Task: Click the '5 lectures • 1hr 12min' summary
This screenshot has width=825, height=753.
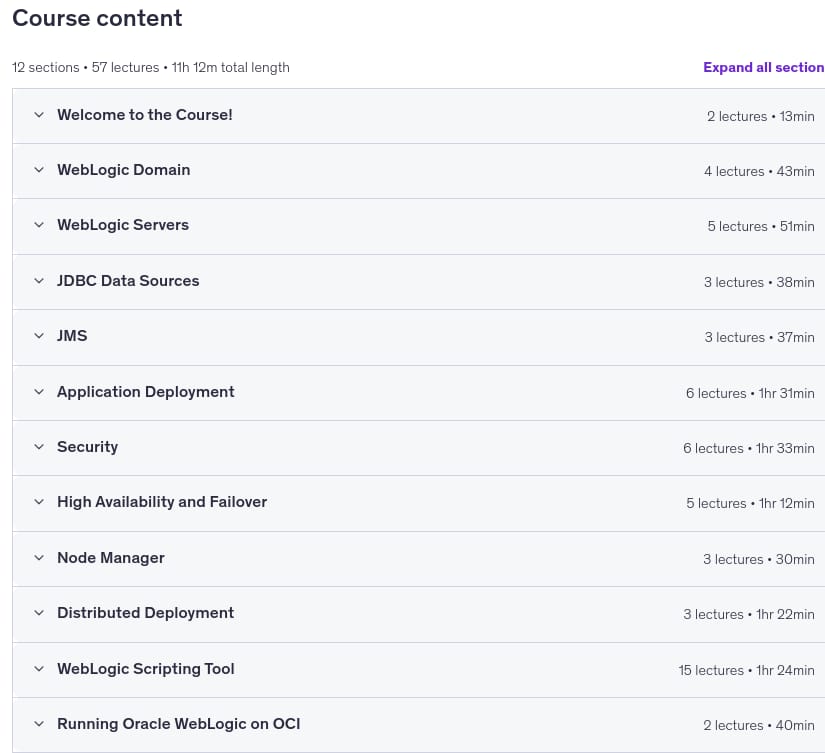Action: point(750,503)
